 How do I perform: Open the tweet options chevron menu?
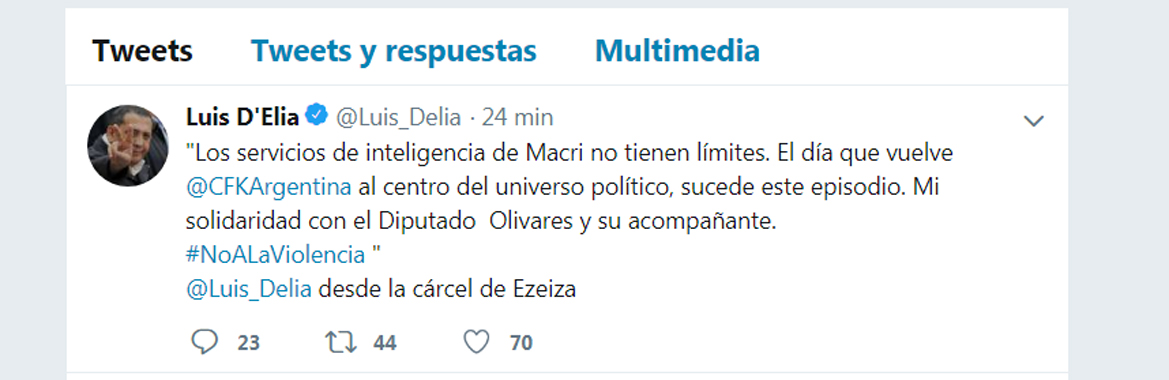[1033, 121]
